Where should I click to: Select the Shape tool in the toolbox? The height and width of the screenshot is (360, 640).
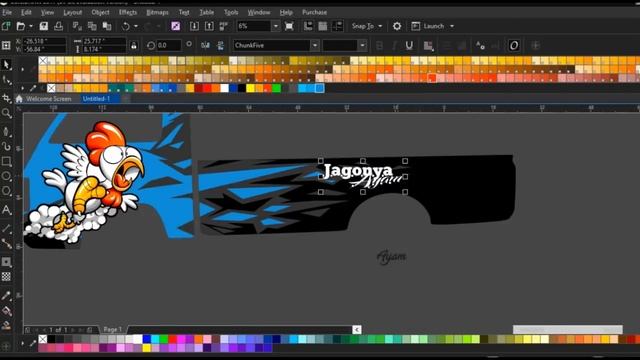[x=6, y=80]
